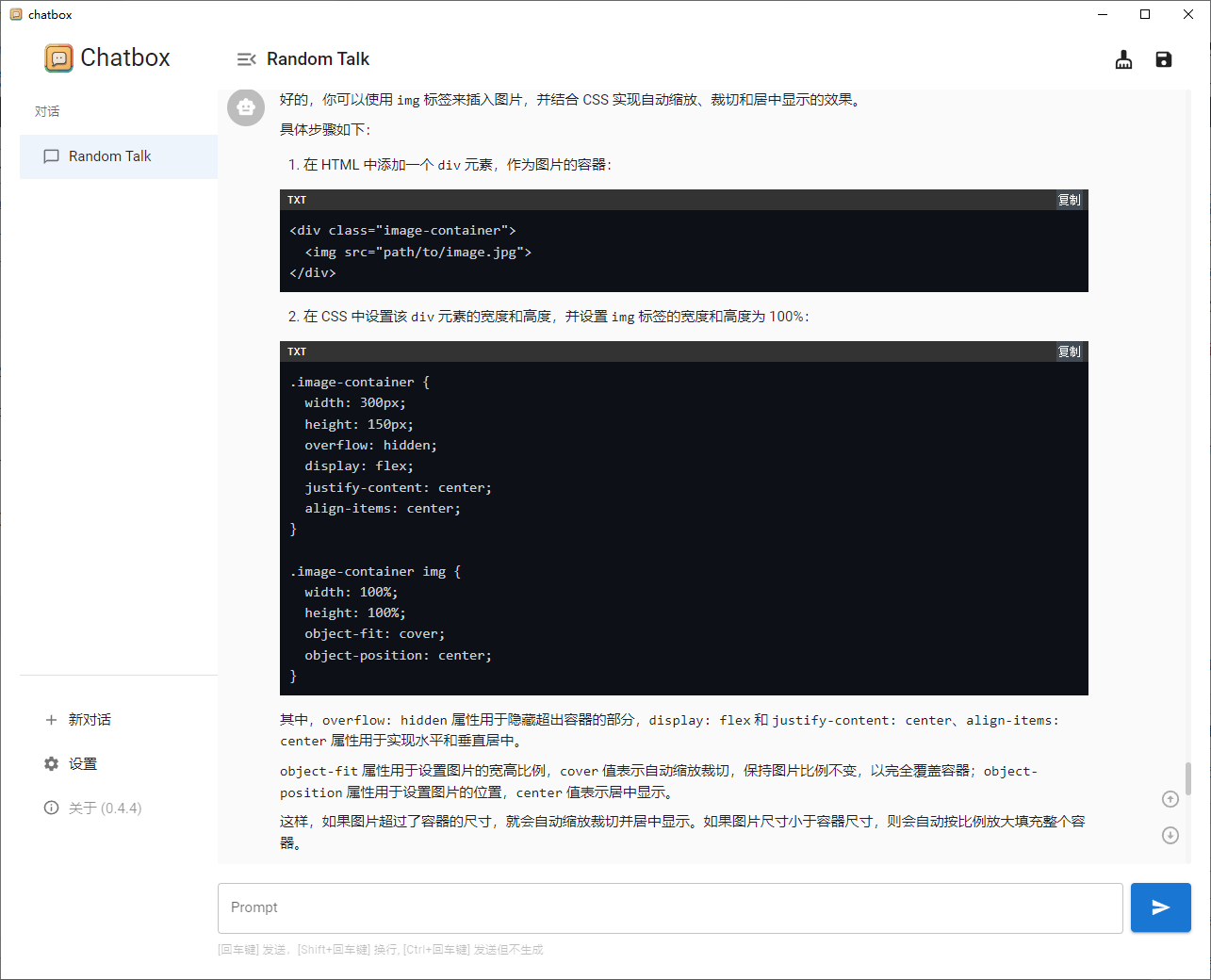Click the keyboard hint text below the prompt
Image resolution: width=1211 pixels, height=980 pixels.
381,950
